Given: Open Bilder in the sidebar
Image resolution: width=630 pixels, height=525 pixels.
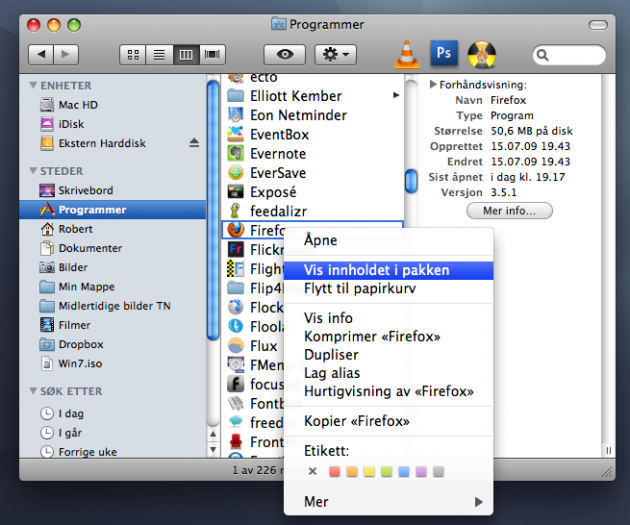Looking at the screenshot, I should pos(112,268).
